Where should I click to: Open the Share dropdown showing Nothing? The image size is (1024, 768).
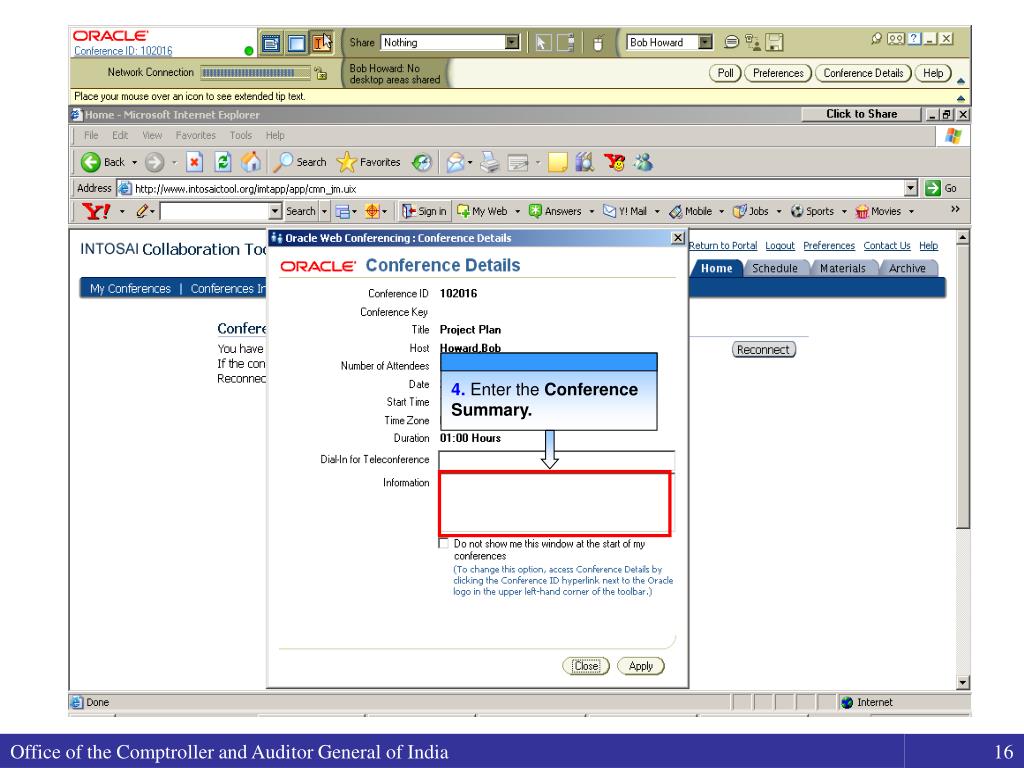(x=450, y=42)
